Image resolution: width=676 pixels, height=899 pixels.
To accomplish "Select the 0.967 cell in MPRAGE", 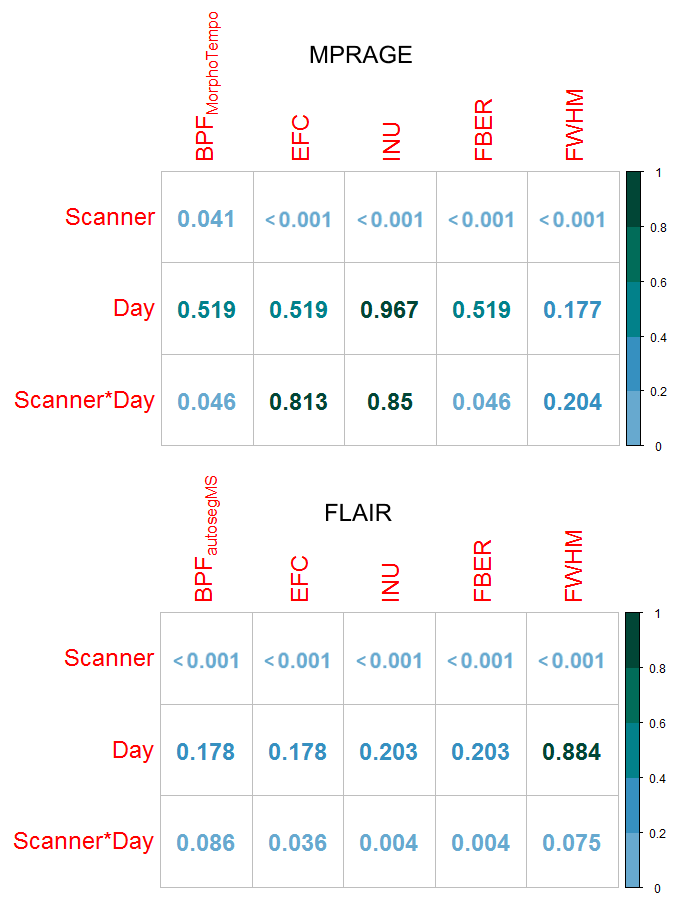I will (390, 310).
